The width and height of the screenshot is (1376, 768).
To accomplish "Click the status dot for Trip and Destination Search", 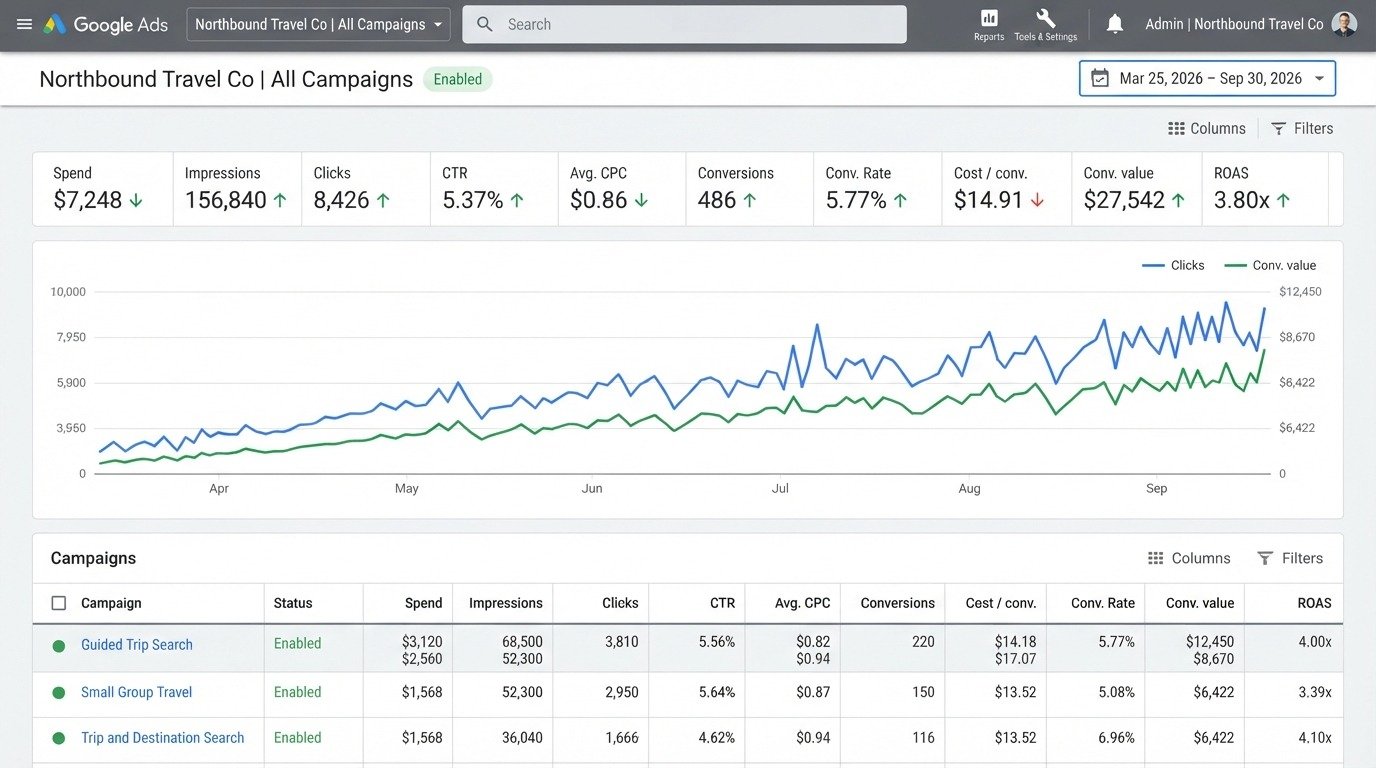I will 59,738.
